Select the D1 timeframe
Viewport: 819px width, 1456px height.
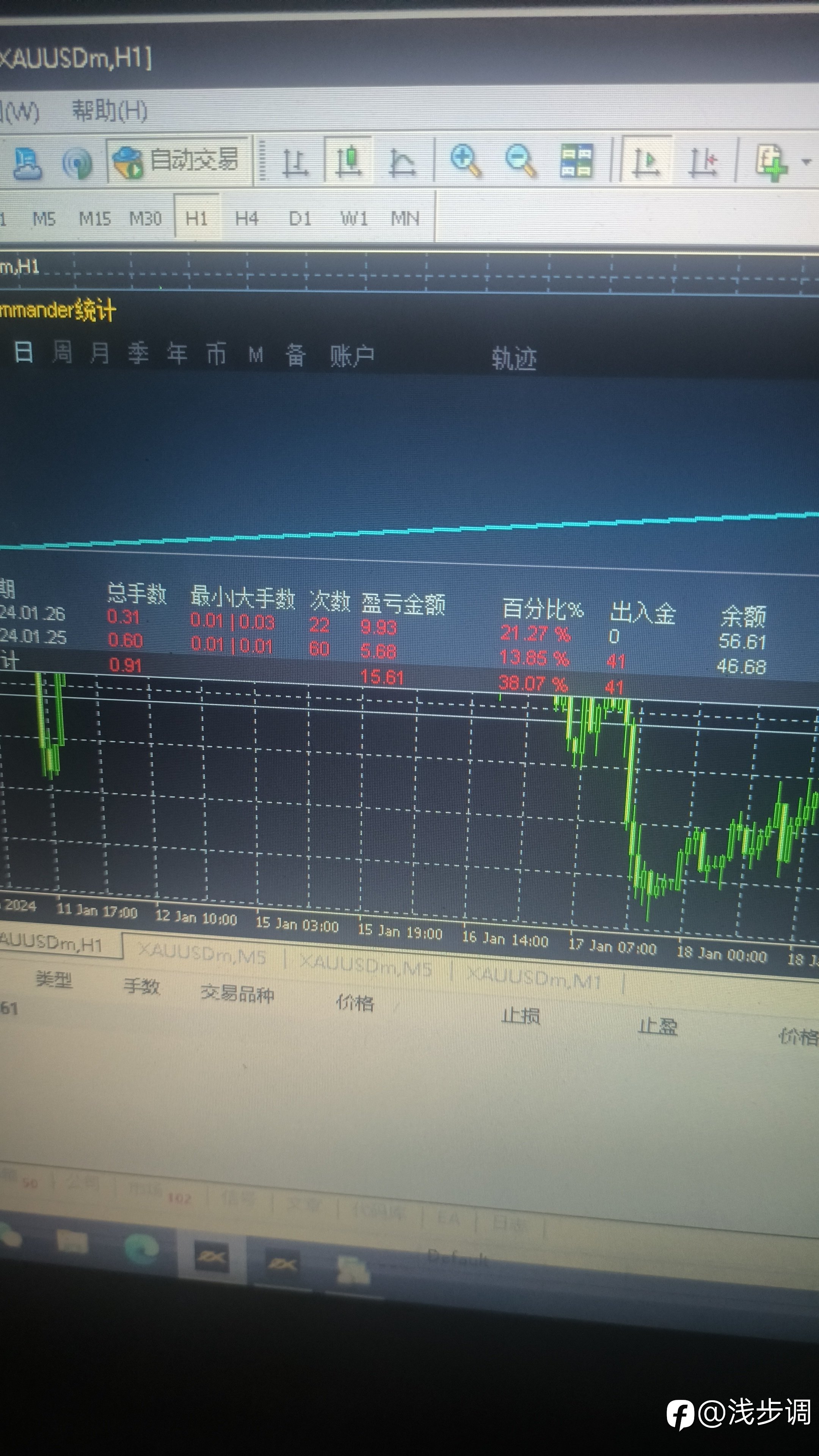click(x=300, y=218)
